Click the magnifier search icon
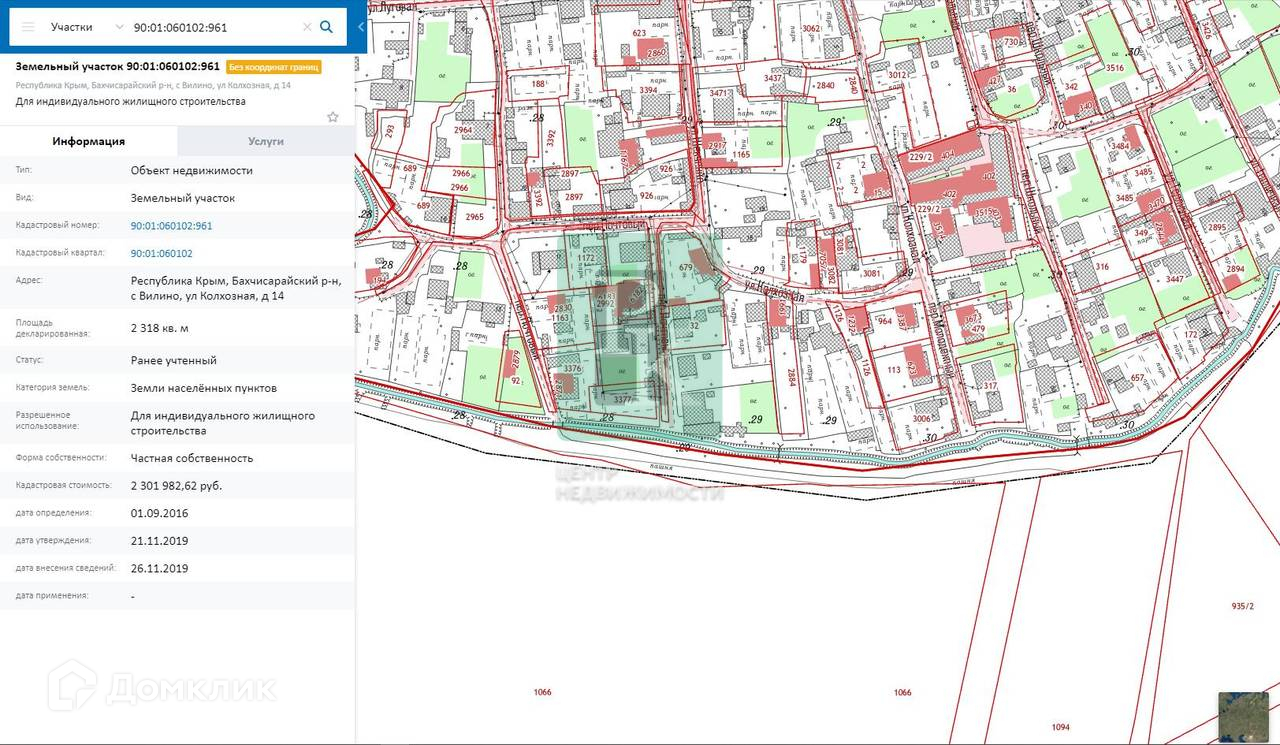Viewport: 1280px width, 745px height. click(326, 27)
